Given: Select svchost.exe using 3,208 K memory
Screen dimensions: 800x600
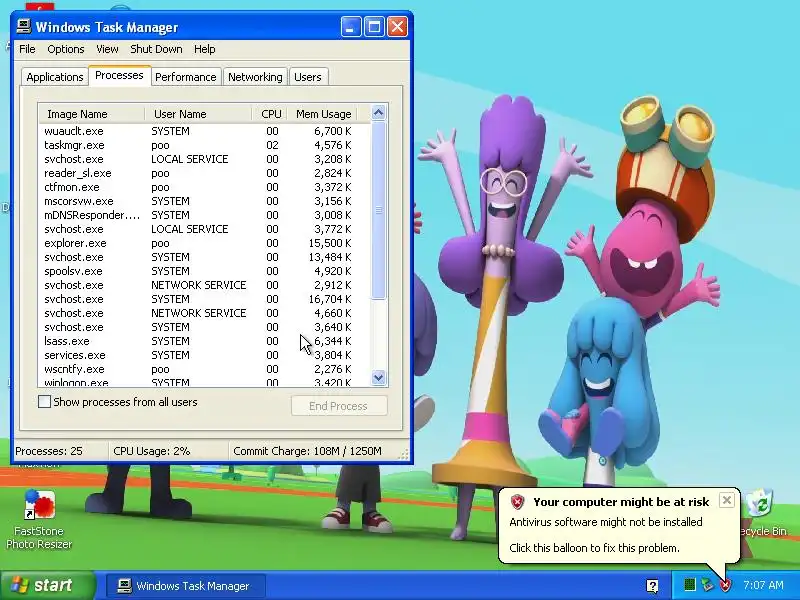Looking at the screenshot, I should (204, 159).
